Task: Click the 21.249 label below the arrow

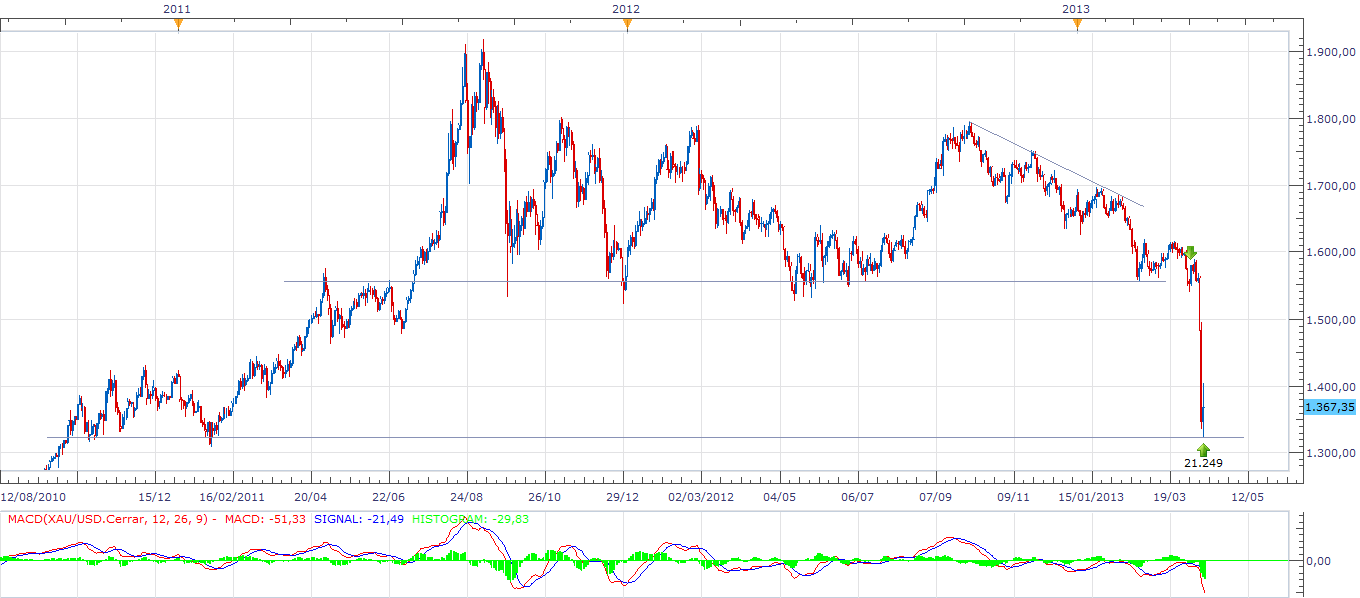Action: coord(1203,463)
